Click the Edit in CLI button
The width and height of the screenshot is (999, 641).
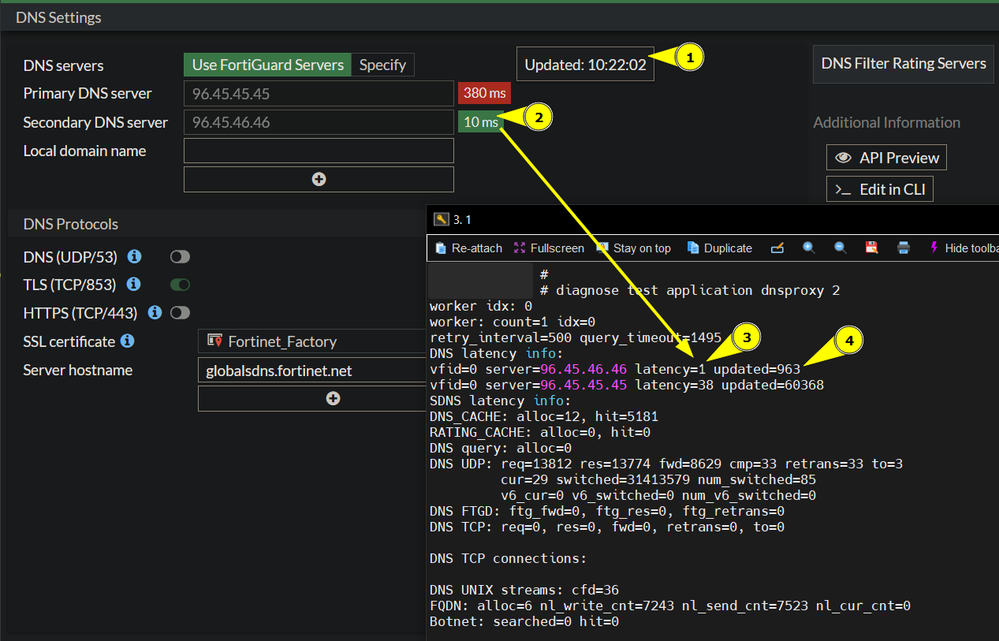coord(880,189)
